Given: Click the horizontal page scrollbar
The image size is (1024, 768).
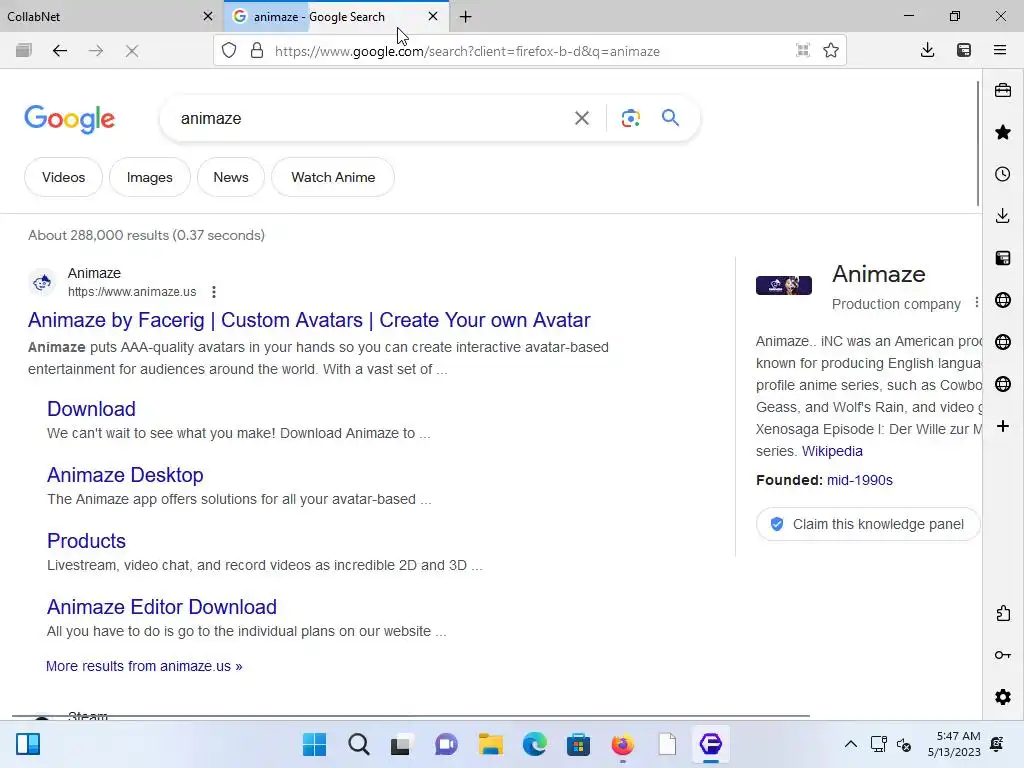Looking at the screenshot, I should click(x=411, y=716).
